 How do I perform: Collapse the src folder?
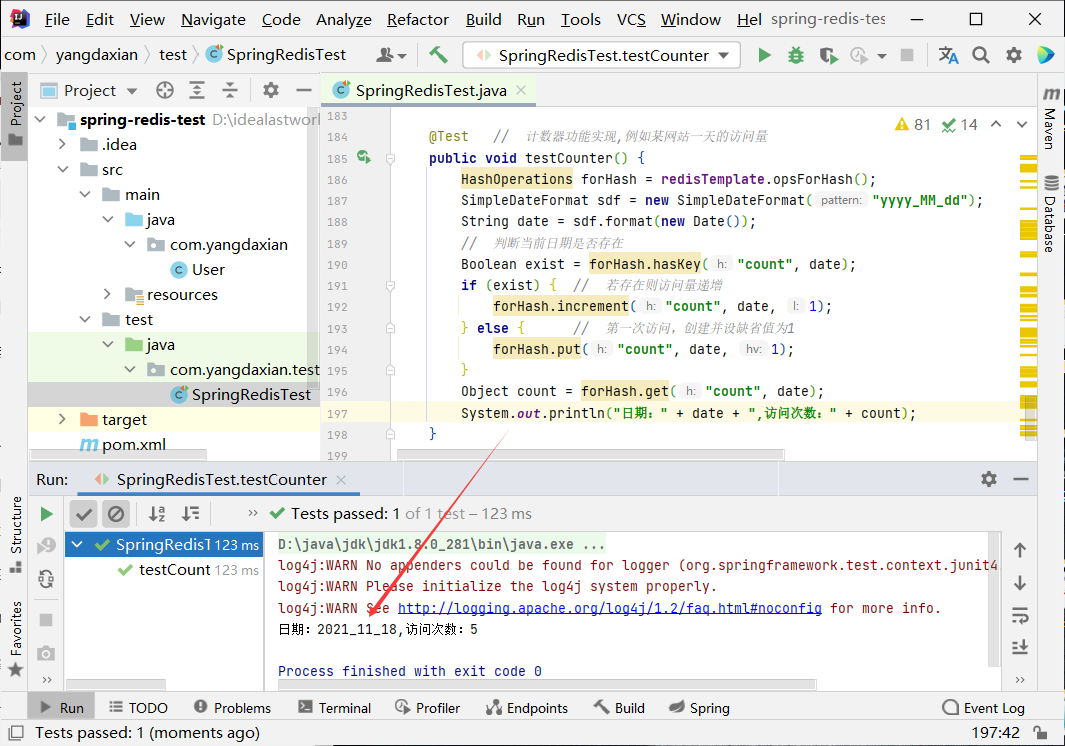tap(62, 169)
